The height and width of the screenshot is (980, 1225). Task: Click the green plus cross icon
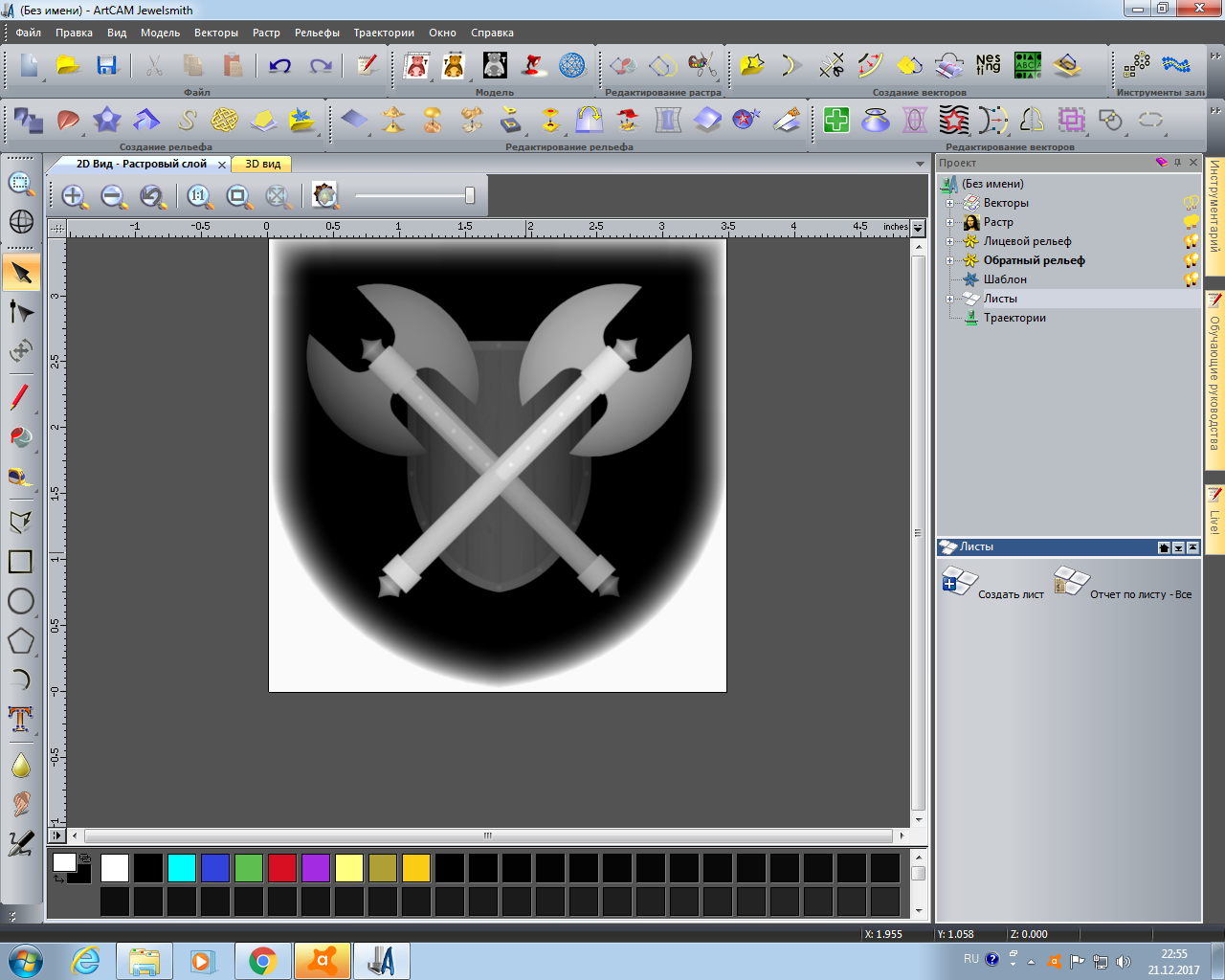pyautogui.click(x=836, y=120)
